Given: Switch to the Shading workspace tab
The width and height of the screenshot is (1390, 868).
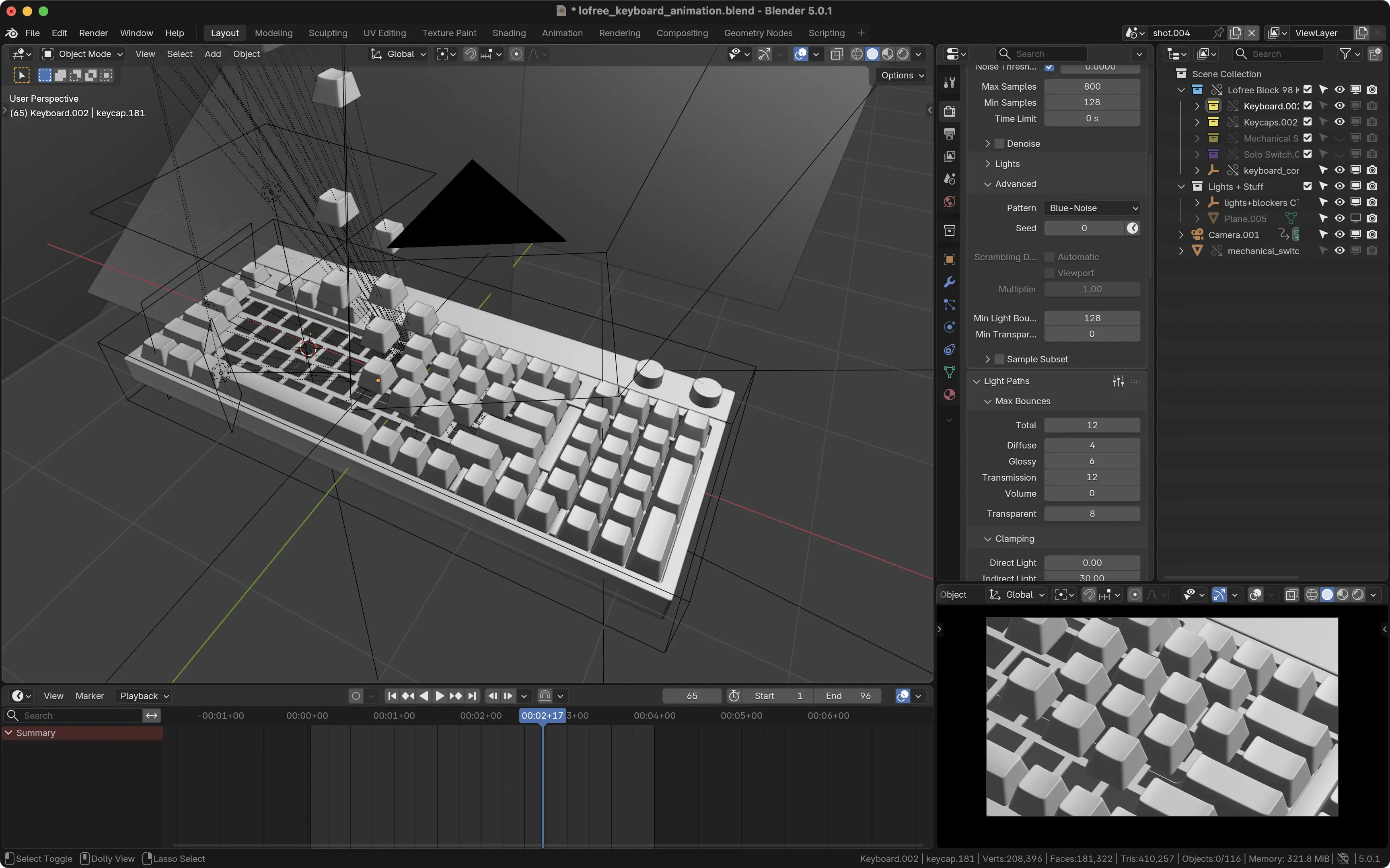Looking at the screenshot, I should tap(508, 33).
